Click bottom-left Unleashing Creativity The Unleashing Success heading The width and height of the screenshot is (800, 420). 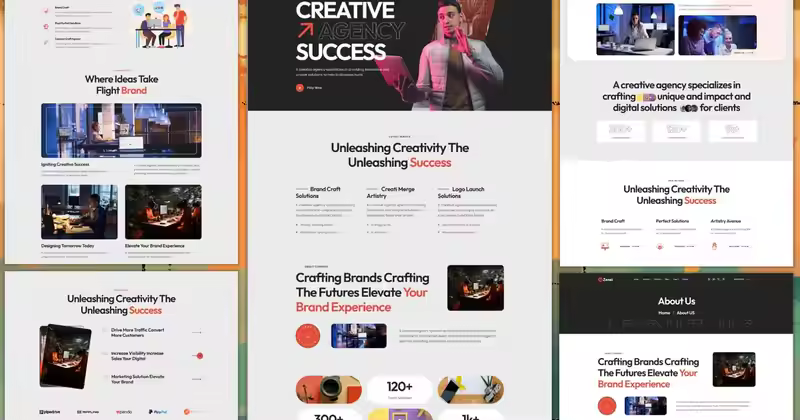click(x=121, y=305)
